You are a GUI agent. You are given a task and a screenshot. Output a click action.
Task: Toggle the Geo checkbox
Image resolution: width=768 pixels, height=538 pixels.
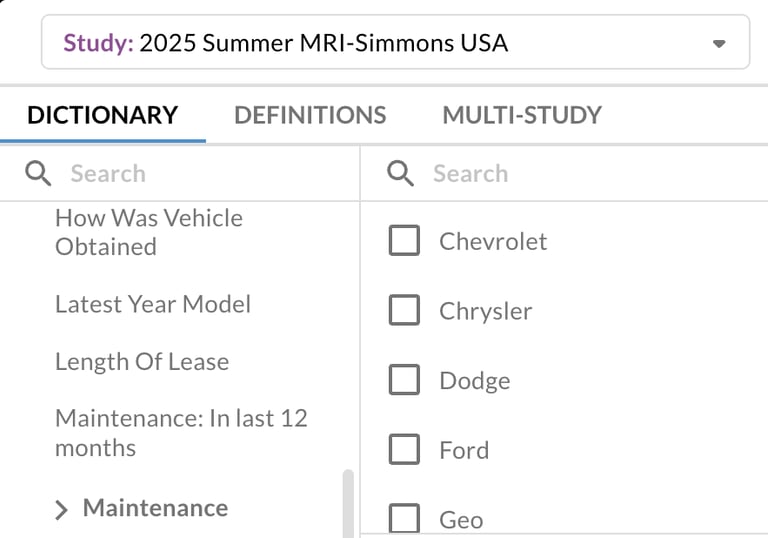point(404,518)
